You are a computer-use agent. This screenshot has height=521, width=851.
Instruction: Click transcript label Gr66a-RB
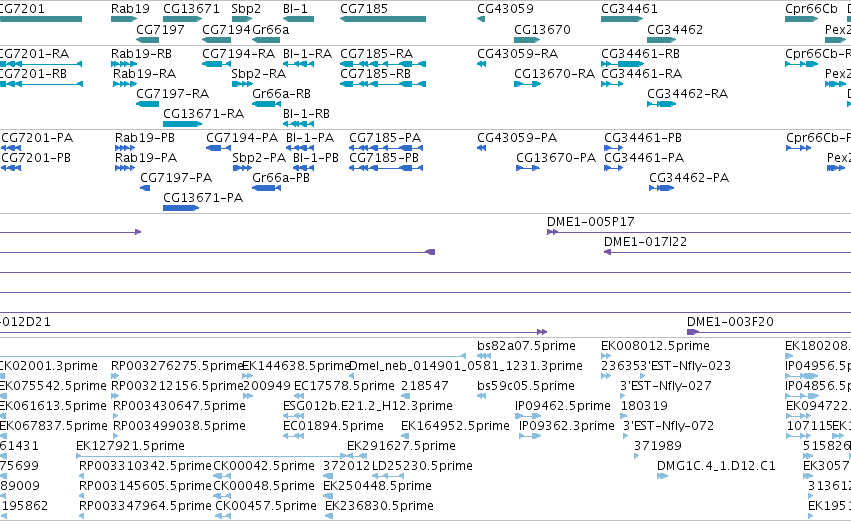point(281,94)
